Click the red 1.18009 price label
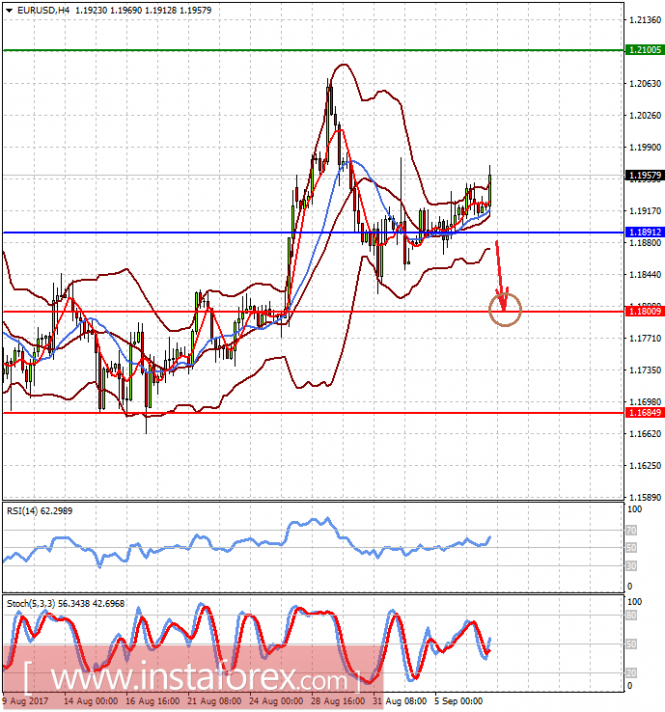The image size is (665, 712). pos(645,311)
